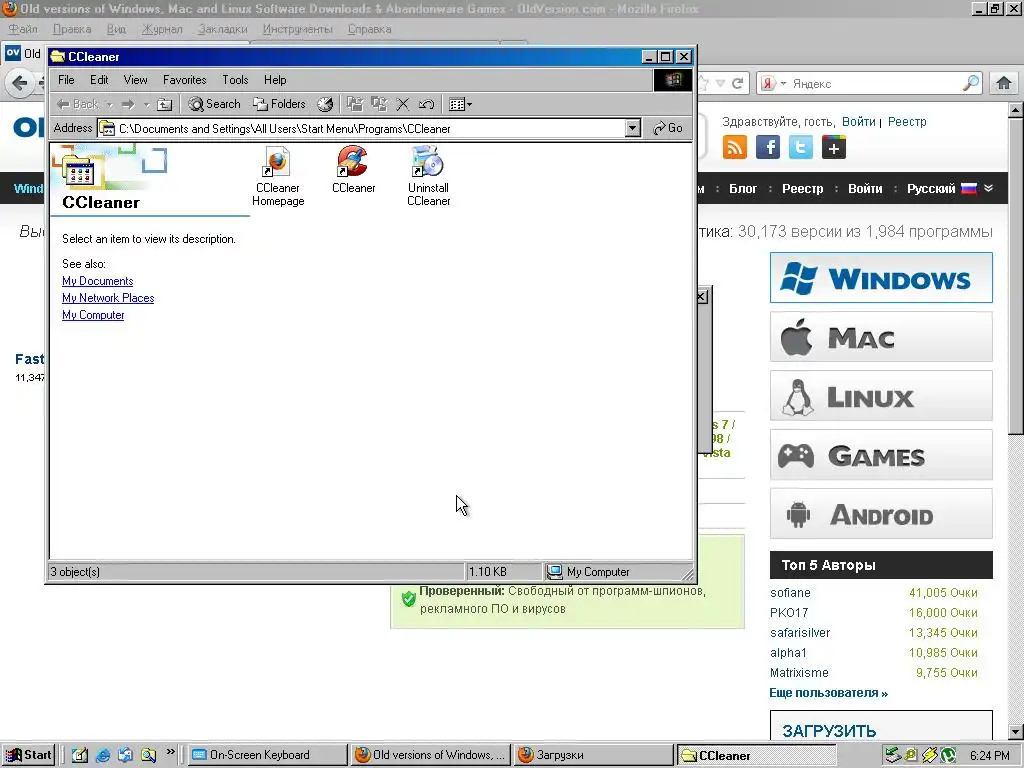1024x768 pixels.
Task: Open the View menu in CCleaner window
Action: 135,80
